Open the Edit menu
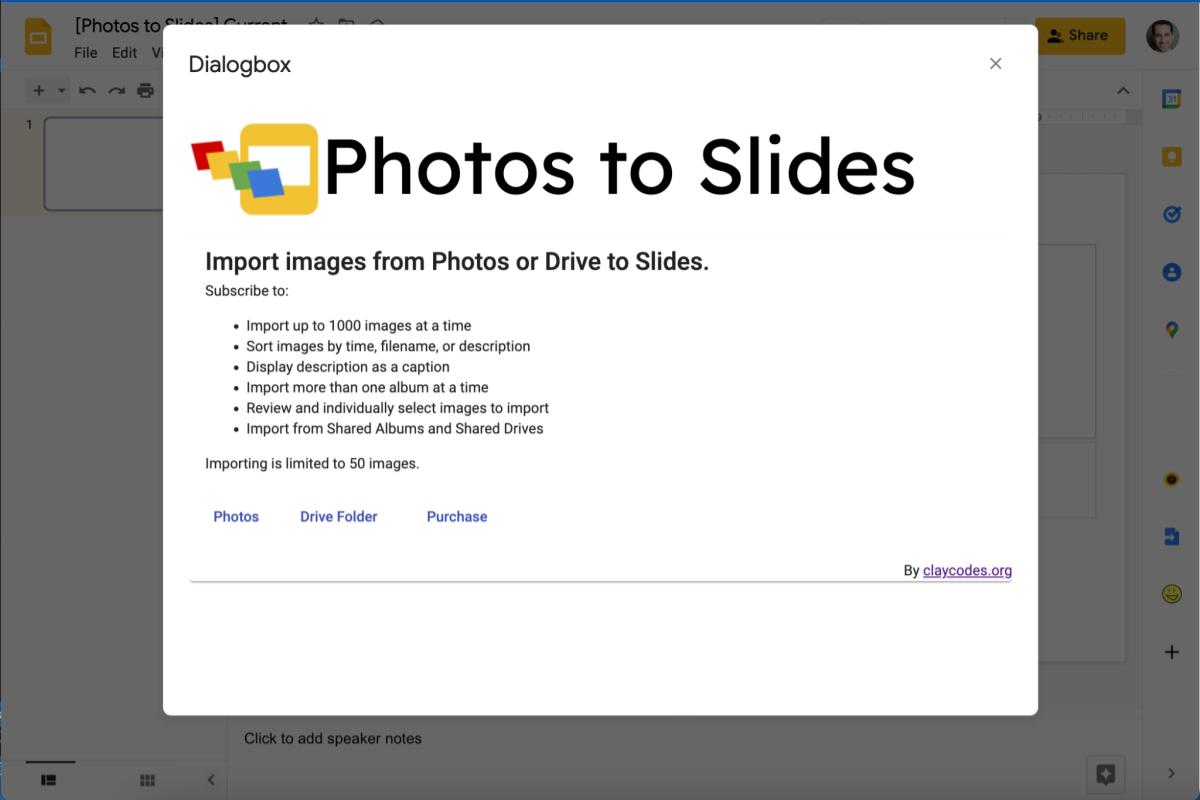This screenshot has width=1200, height=800. click(124, 53)
